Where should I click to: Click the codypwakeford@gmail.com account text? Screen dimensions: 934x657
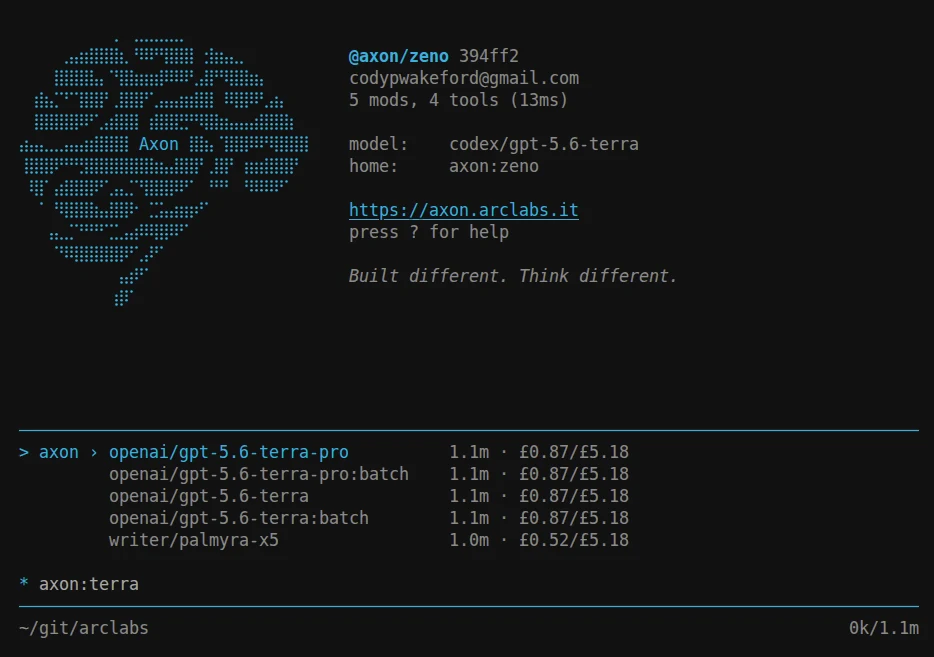point(464,79)
